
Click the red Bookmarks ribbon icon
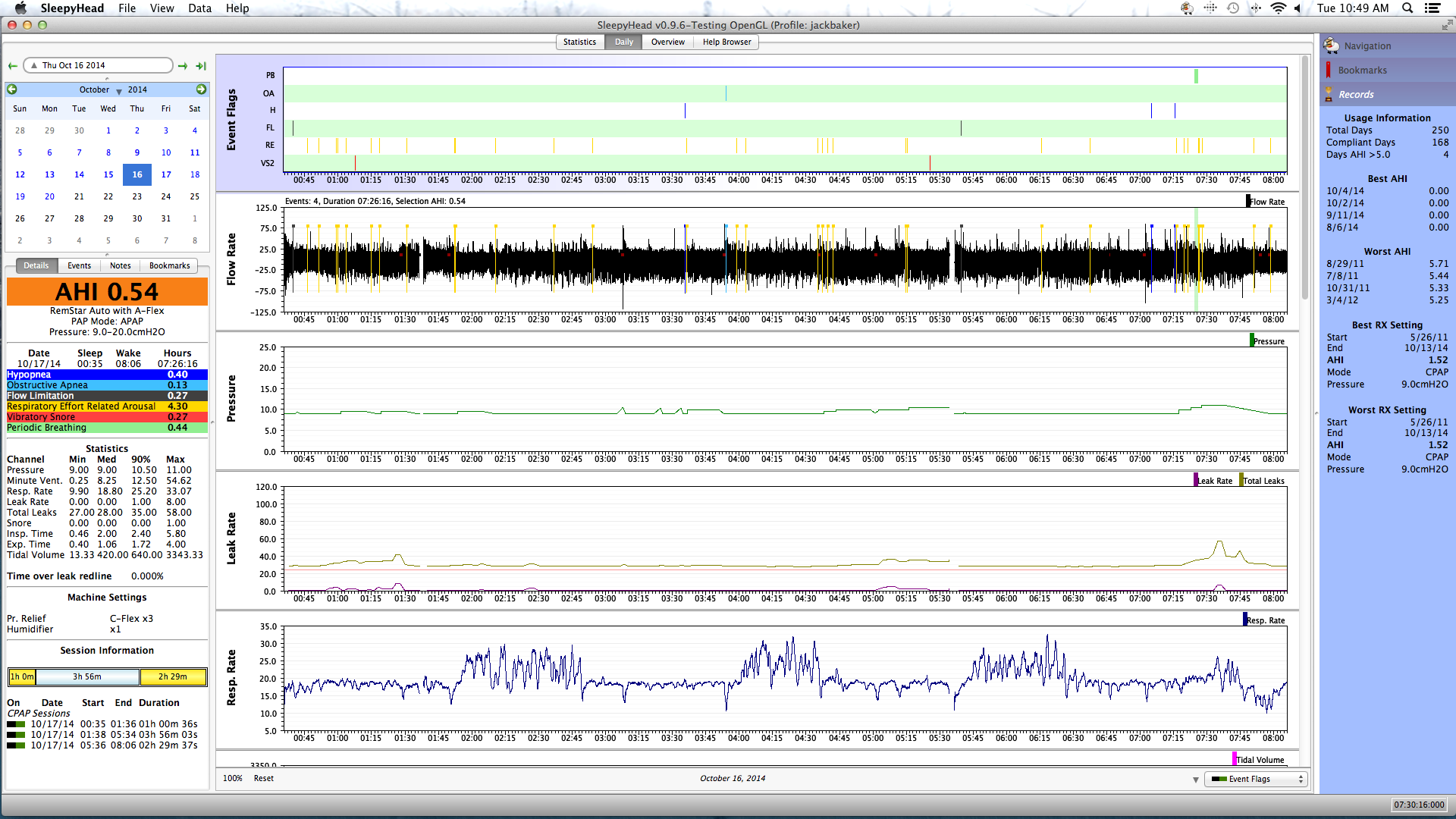click(1329, 70)
